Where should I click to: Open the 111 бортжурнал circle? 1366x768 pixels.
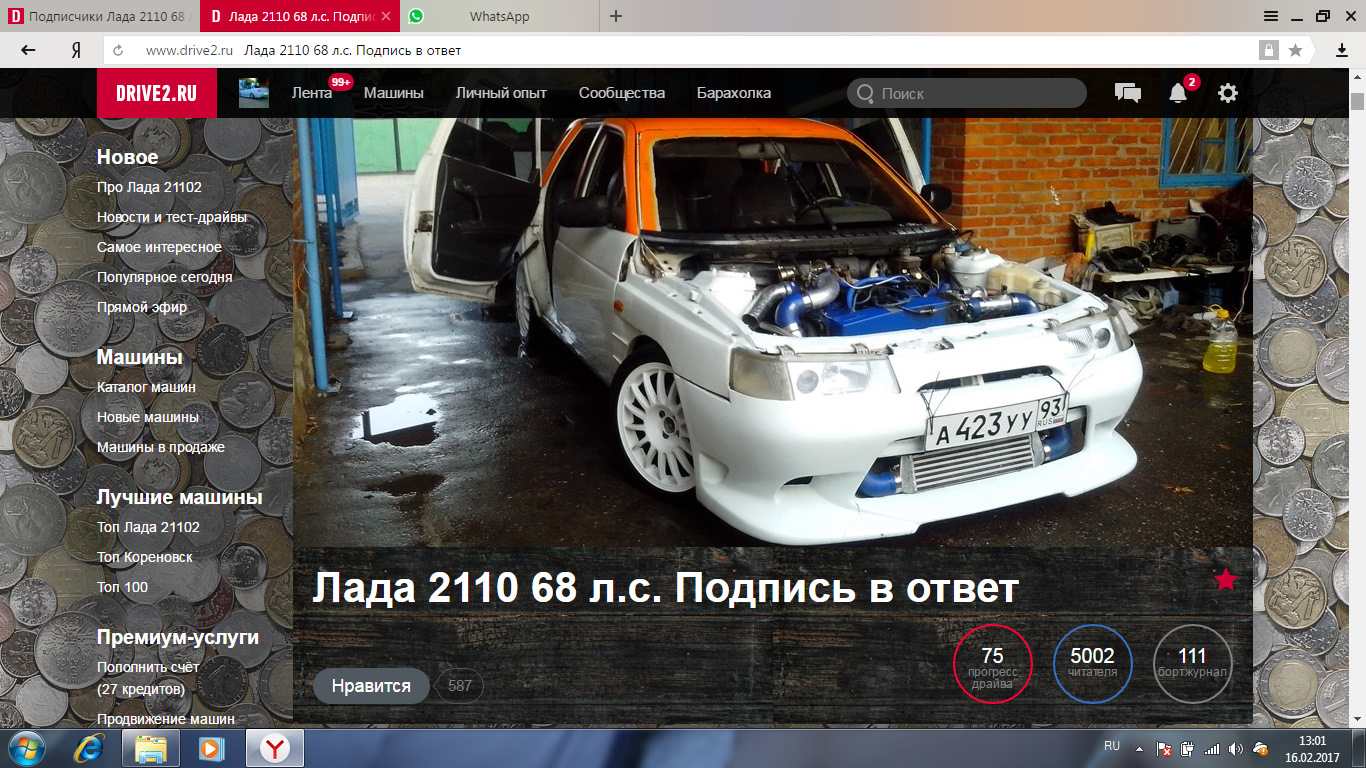pyautogui.click(x=1192, y=664)
